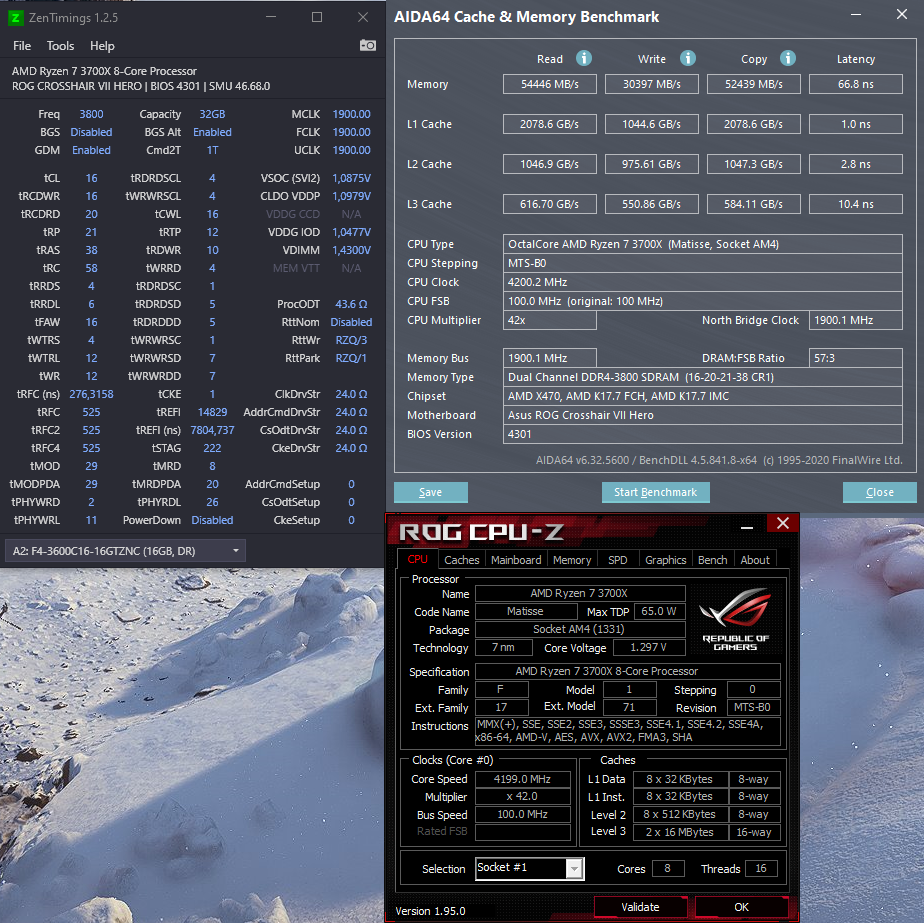Switch to the Caches tab in CPU-Z
This screenshot has width=924, height=923.
click(x=461, y=560)
